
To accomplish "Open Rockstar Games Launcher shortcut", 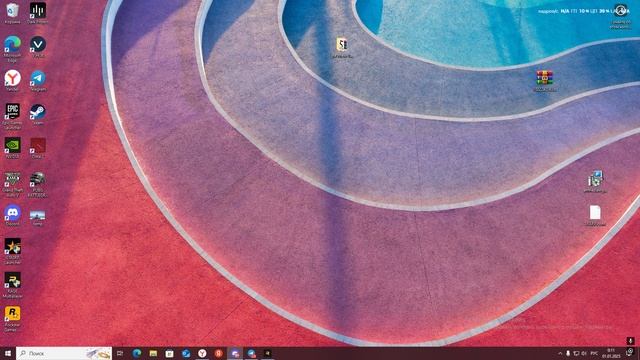I will [12, 318].
